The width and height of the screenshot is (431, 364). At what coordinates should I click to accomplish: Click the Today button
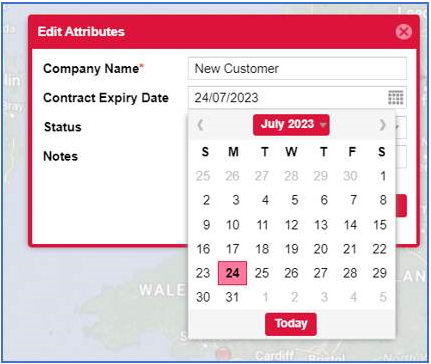291,324
